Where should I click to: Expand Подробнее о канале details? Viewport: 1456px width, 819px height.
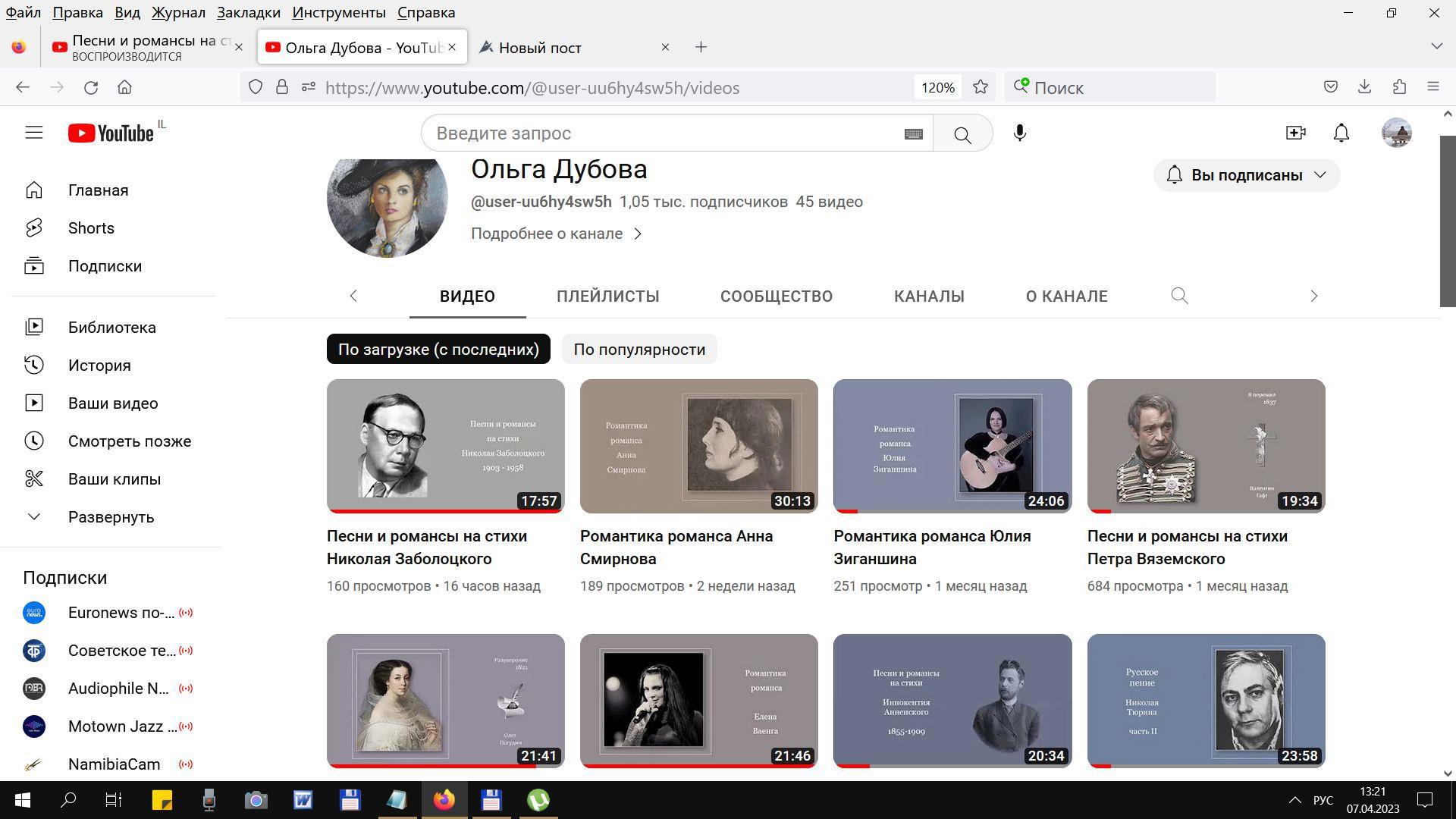coord(556,234)
